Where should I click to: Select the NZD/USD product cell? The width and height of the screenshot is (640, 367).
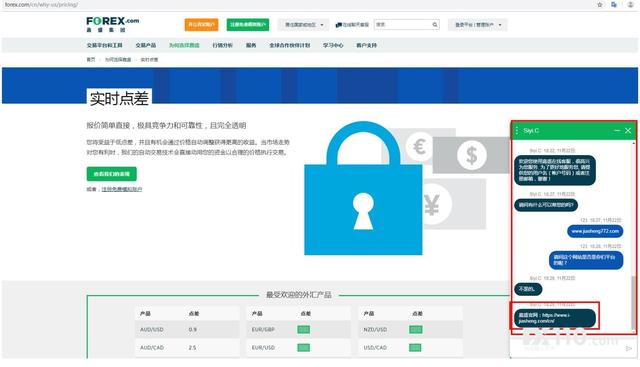375,329
